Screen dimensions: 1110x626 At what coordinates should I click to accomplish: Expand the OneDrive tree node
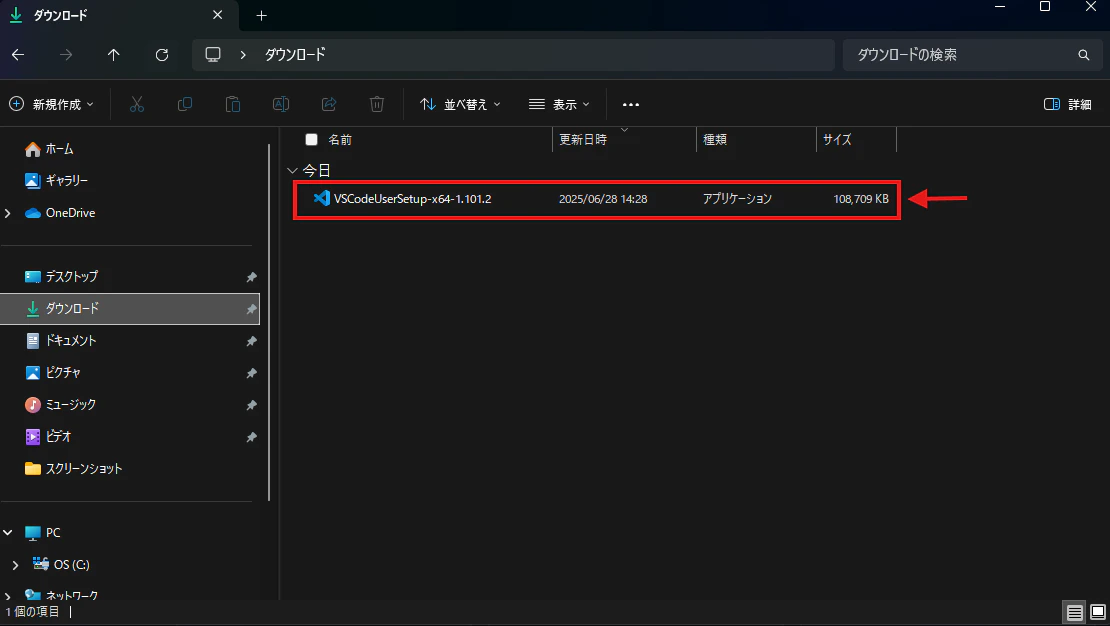pos(8,213)
